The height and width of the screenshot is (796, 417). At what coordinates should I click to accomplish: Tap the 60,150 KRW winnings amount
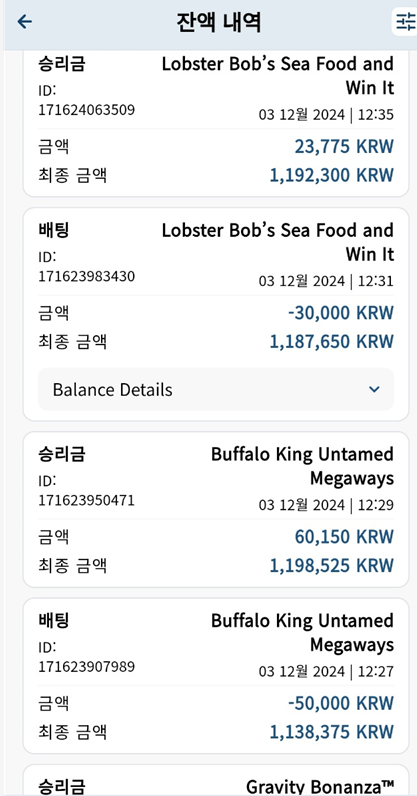[x=344, y=537]
